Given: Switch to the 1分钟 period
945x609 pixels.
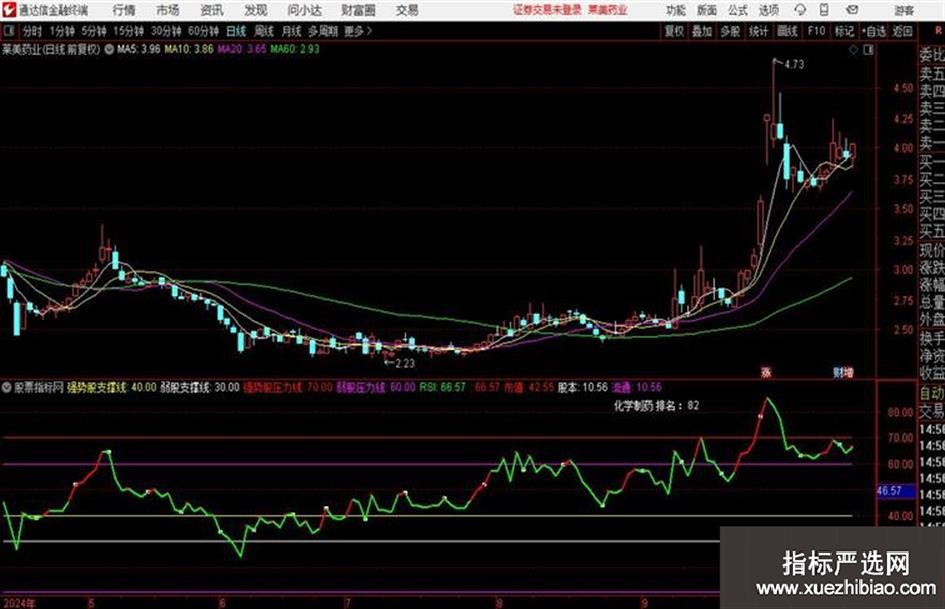Looking at the screenshot, I should pos(62,31).
